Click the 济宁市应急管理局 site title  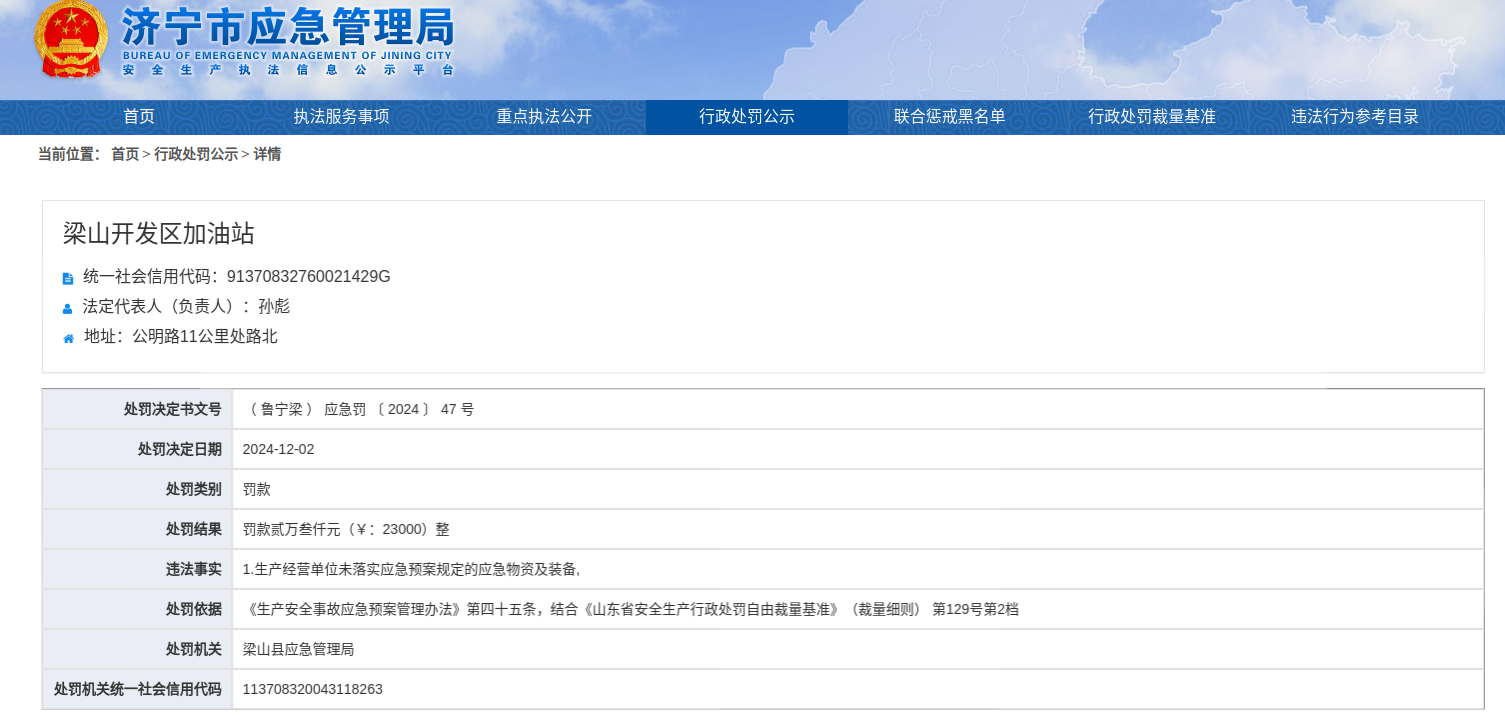tap(288, 25)
